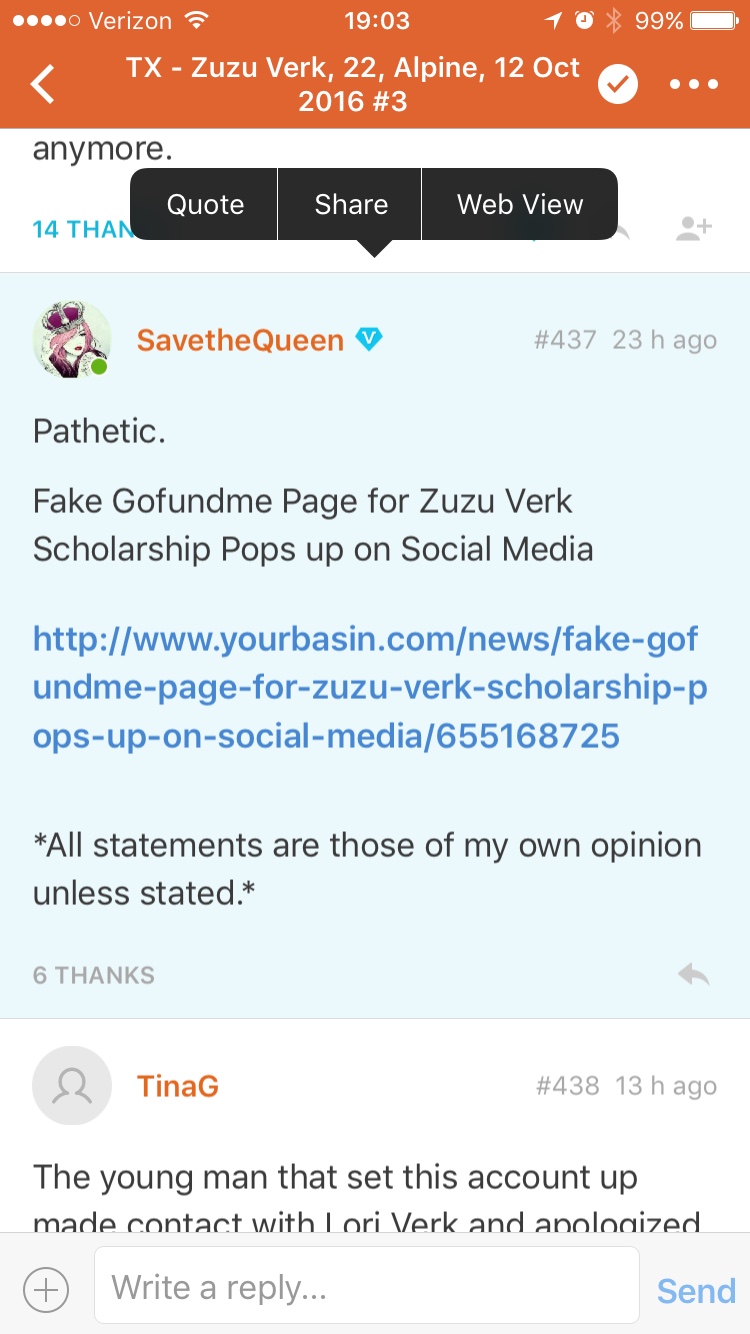Tap post number #438
Screen dimensions: 750x1334
click(568, 1085)
